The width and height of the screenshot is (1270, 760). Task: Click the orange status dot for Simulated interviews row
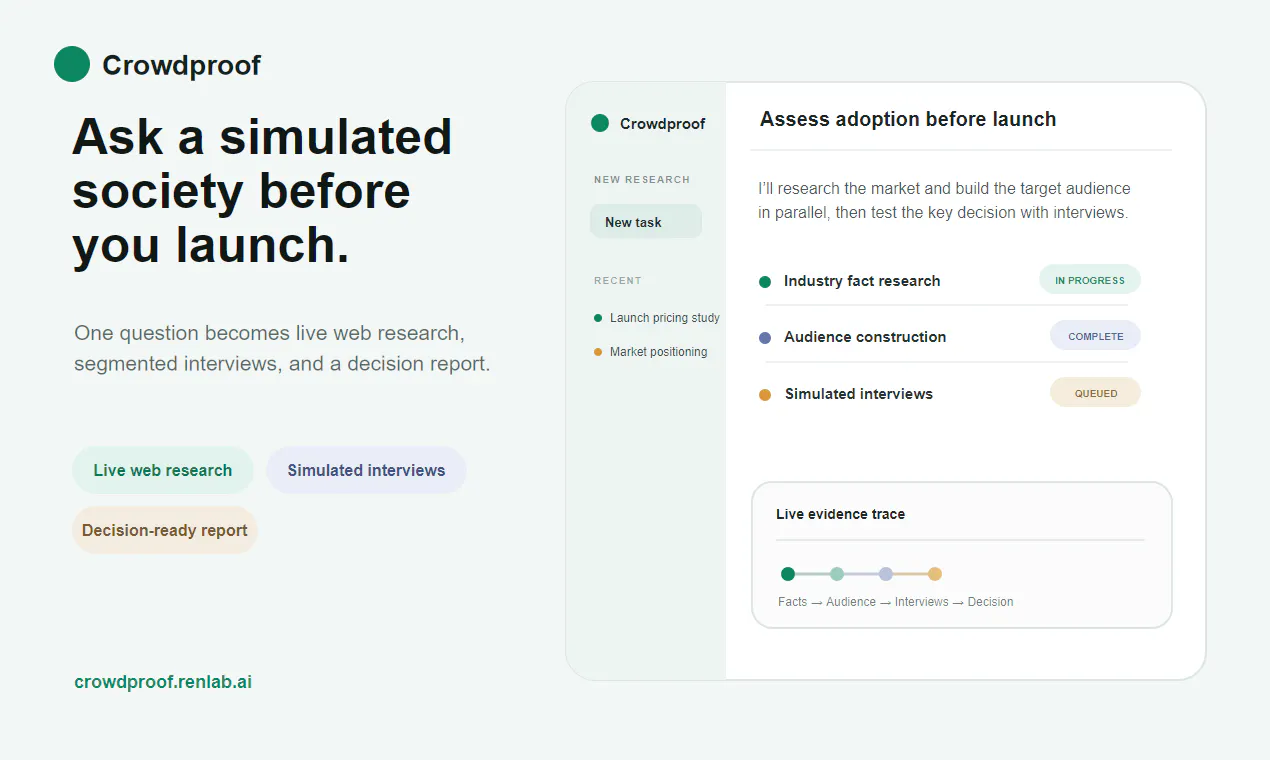click(765, 395)
